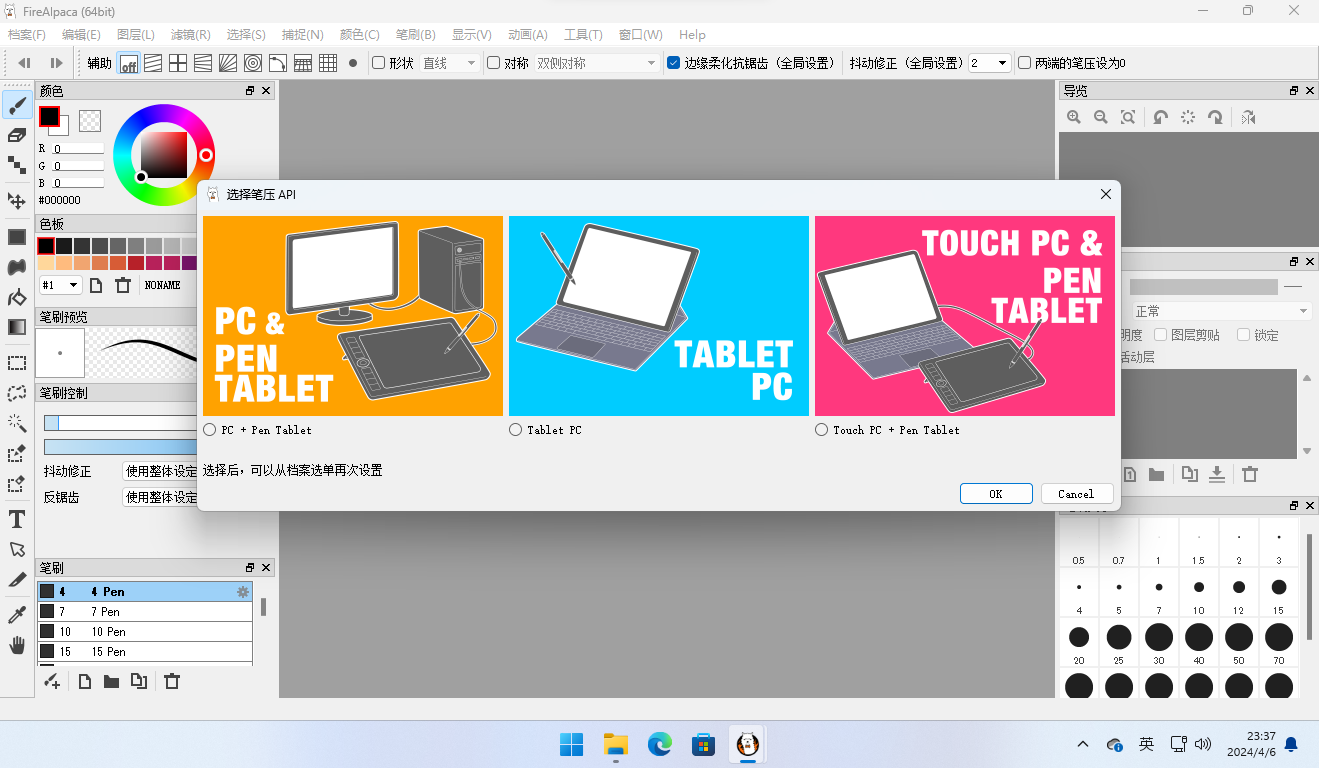This screenshot has height=768, width=1319.
Task: Enable concentric circle snap guide
Action: tap(253, 63)
